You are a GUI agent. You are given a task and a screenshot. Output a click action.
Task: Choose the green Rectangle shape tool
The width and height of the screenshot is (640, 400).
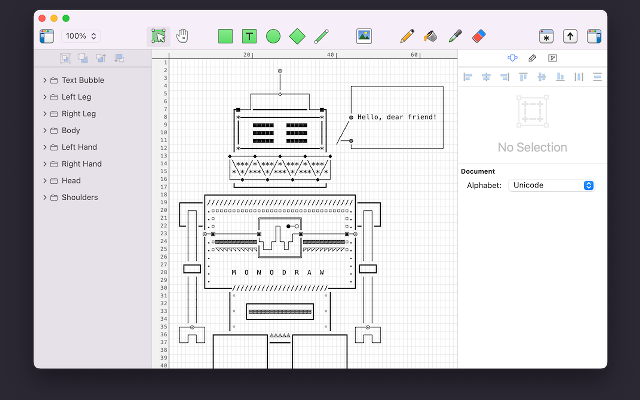point(225,36)
